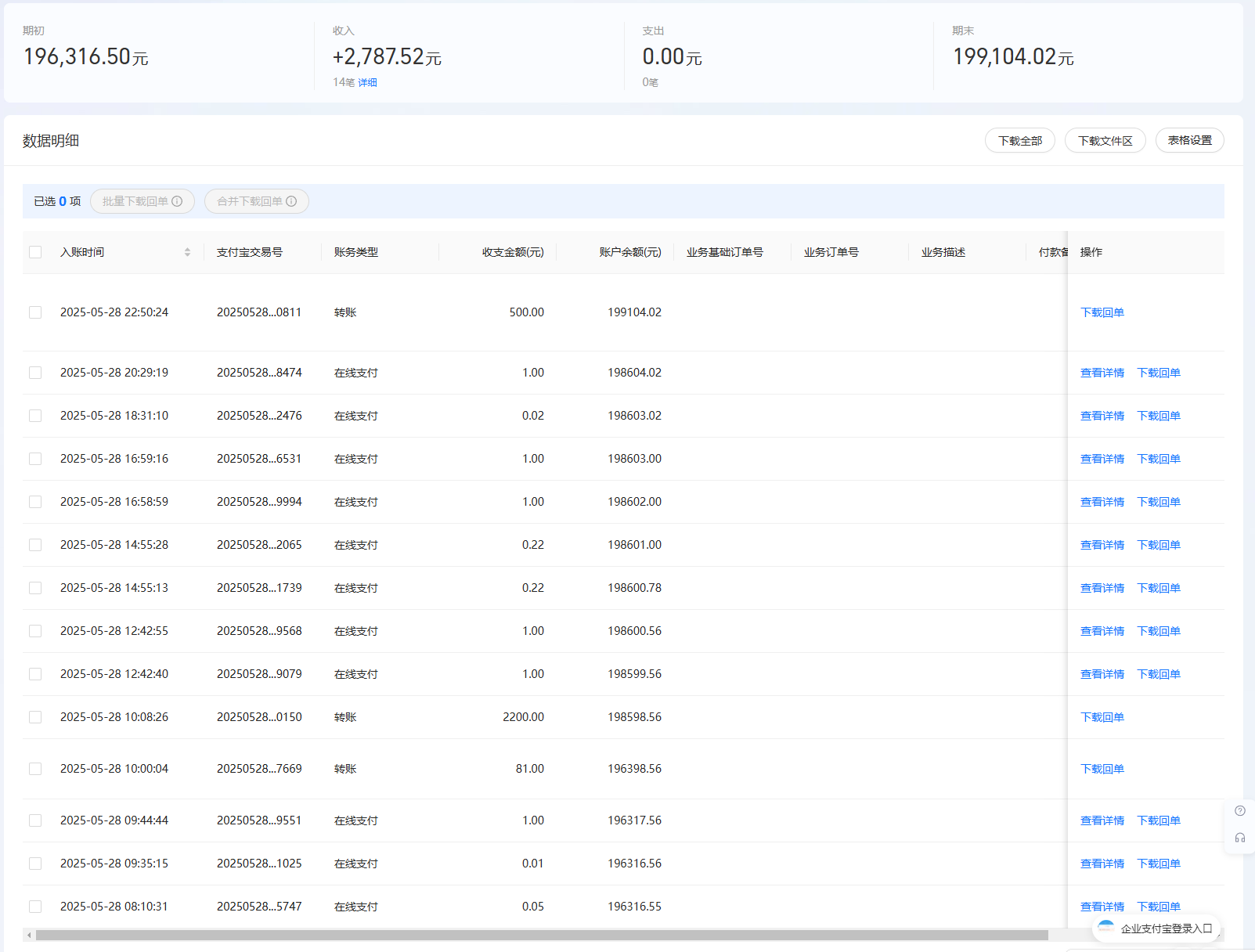
Task: Open the customer service headset icon
Action: pyautogui.click(x=1240, y=838)
